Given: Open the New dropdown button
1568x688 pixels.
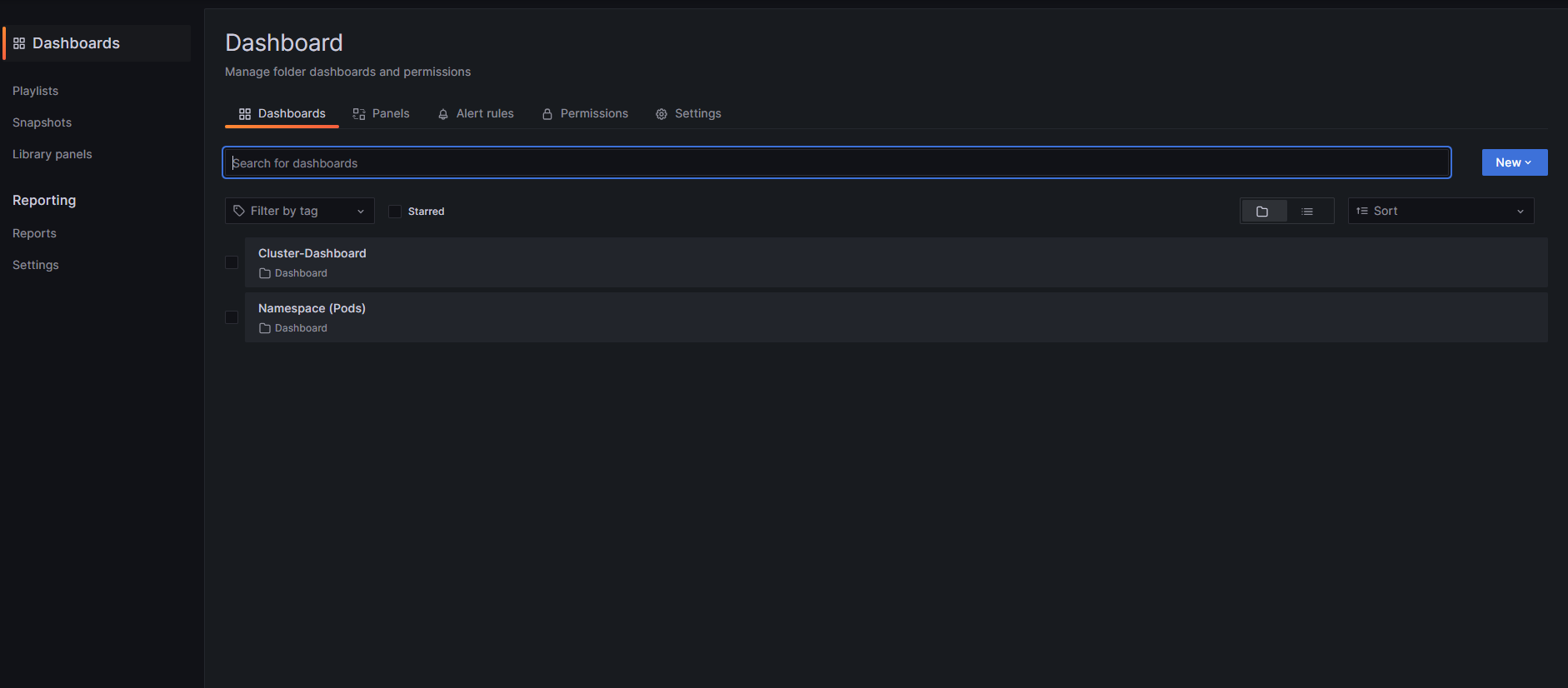Looking at the screenshot, I should [x=1514, y=162].
